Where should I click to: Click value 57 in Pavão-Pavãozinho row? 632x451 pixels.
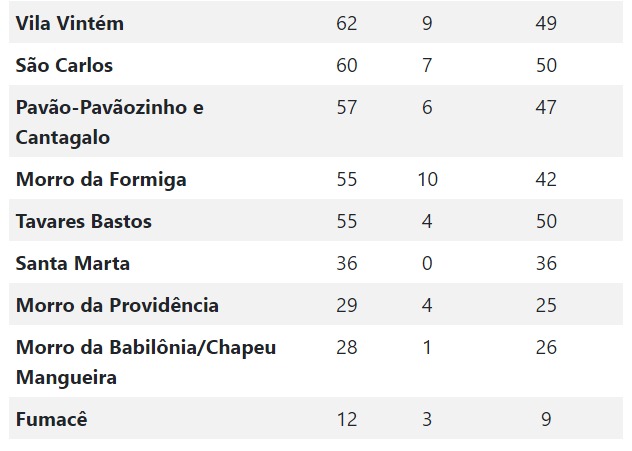(x=347, y=107)
